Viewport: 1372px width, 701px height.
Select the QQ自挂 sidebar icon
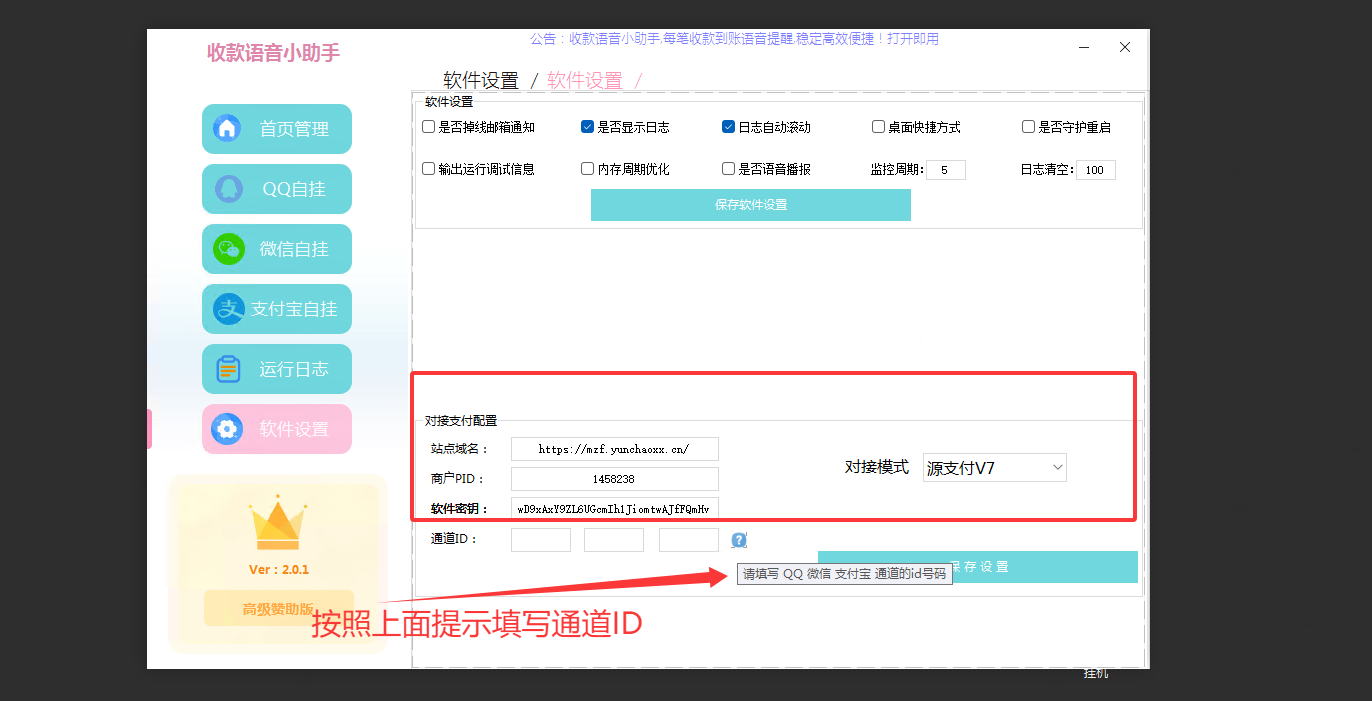click(228, 188)
